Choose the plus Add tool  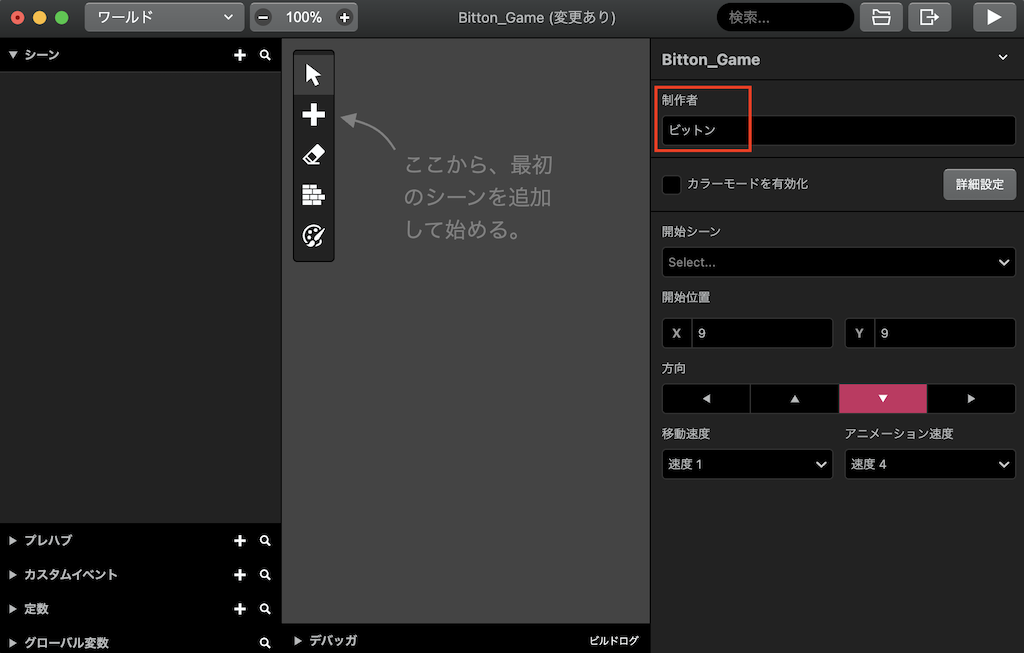pos(313,115)
